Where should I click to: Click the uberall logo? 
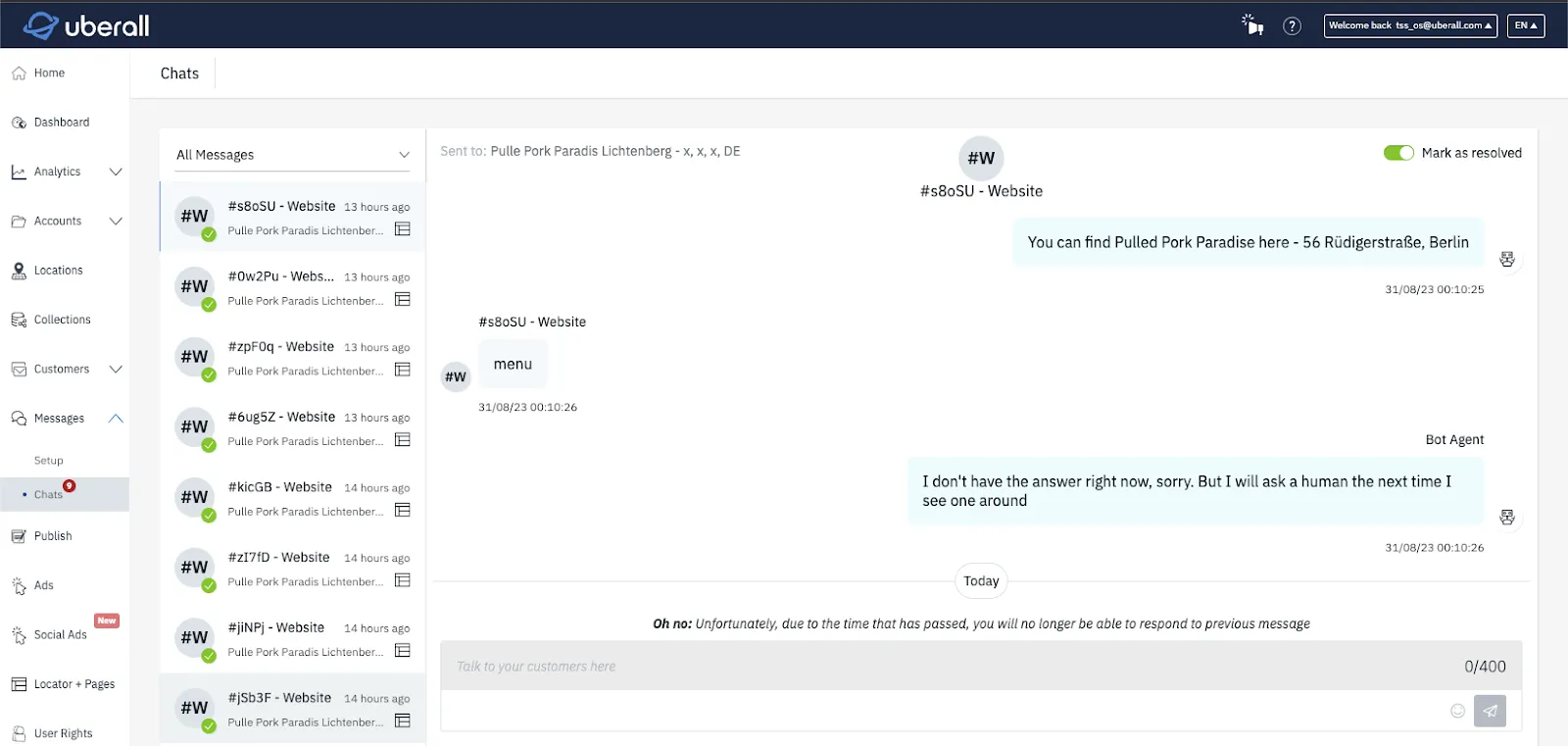[86, 25]
